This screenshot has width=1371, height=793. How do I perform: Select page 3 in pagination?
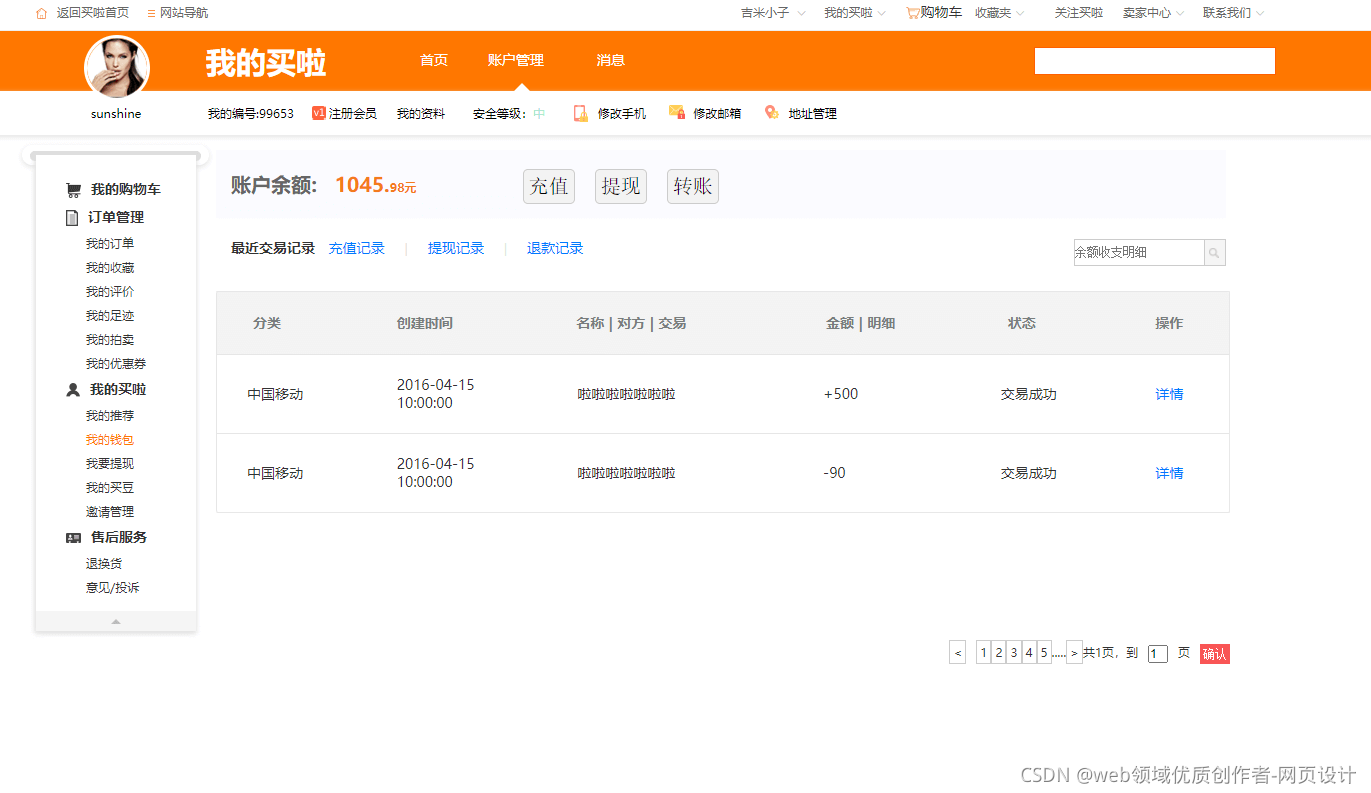tap(1014, 653)
